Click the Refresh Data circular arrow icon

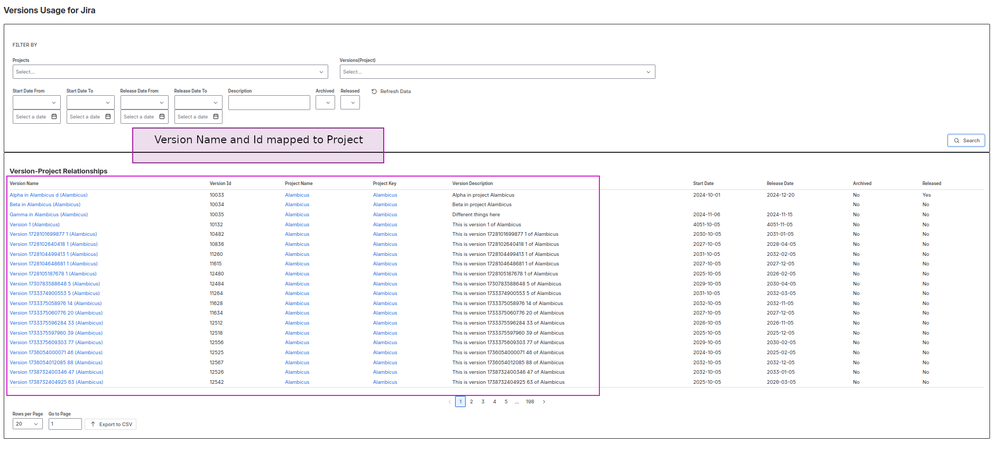[x=374, y=91]
